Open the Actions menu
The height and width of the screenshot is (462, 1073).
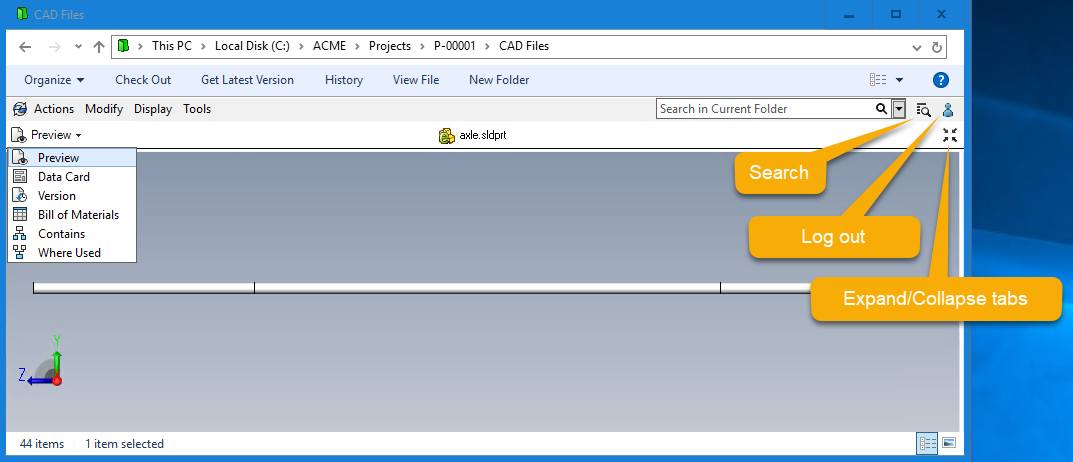tap(53, 109)
